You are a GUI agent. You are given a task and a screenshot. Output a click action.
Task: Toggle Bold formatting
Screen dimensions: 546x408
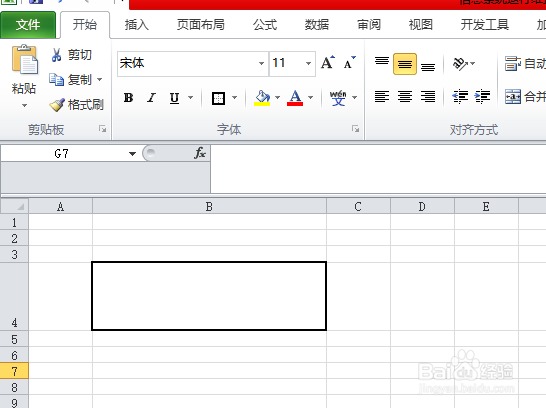(x=128, y=98)
